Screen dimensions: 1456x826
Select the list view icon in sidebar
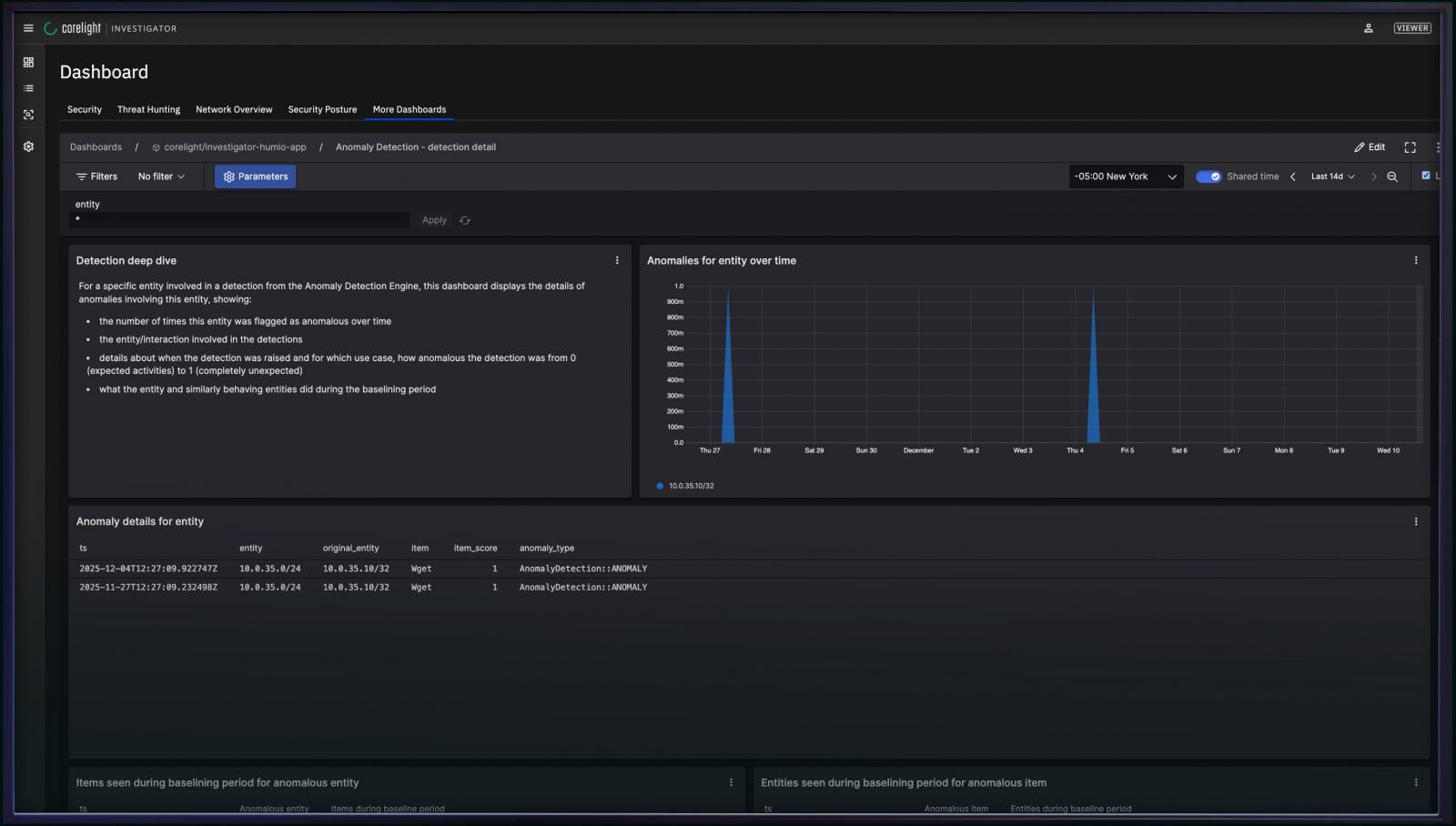pos(27,87)
